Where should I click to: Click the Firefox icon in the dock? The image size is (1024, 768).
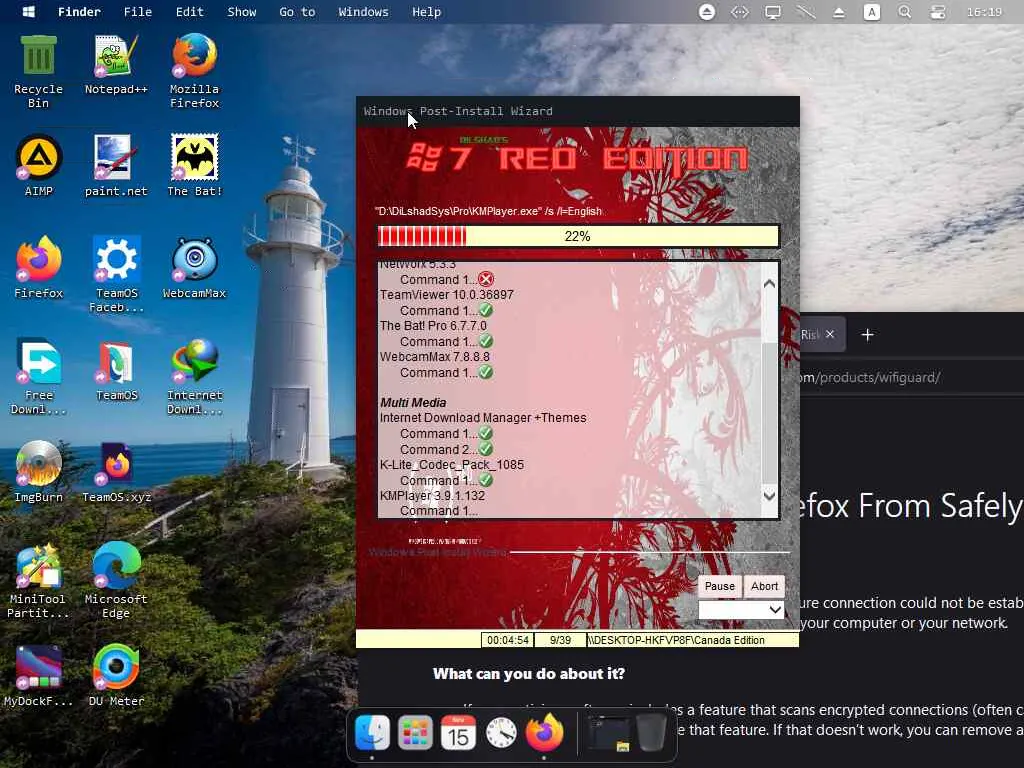(544, 732)
